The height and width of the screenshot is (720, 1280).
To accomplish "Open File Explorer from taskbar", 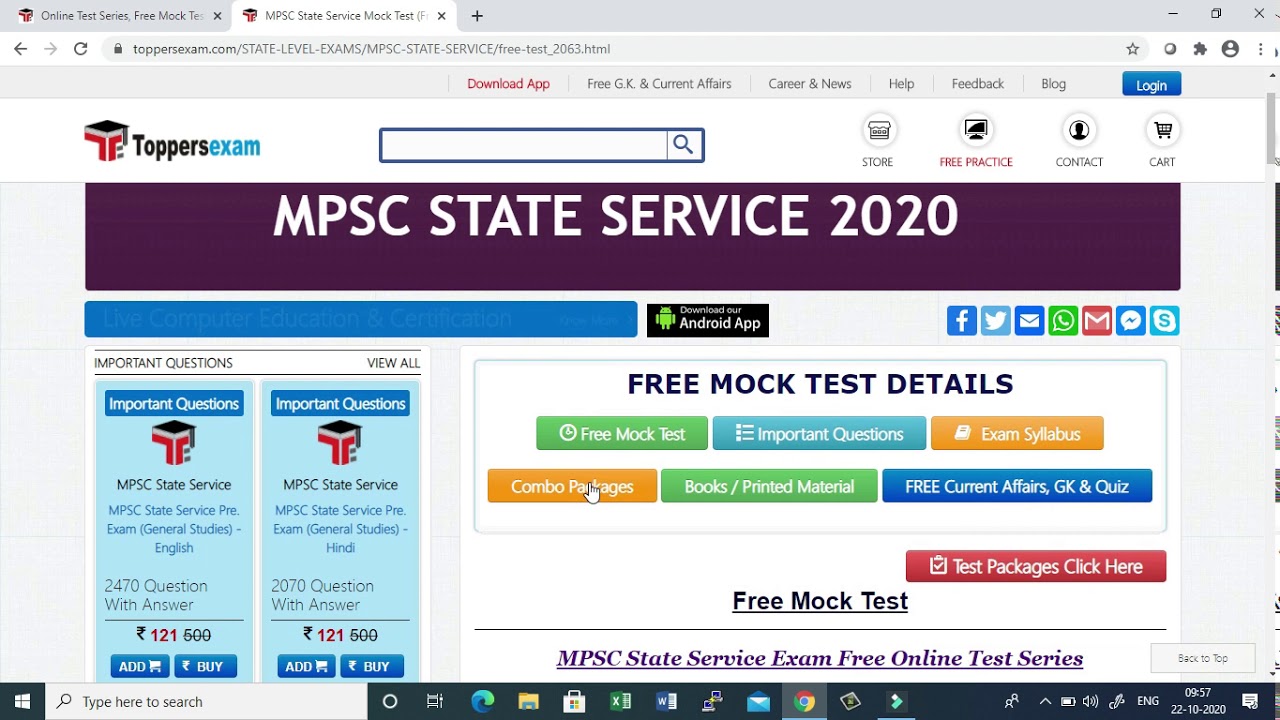I will 528,702.
